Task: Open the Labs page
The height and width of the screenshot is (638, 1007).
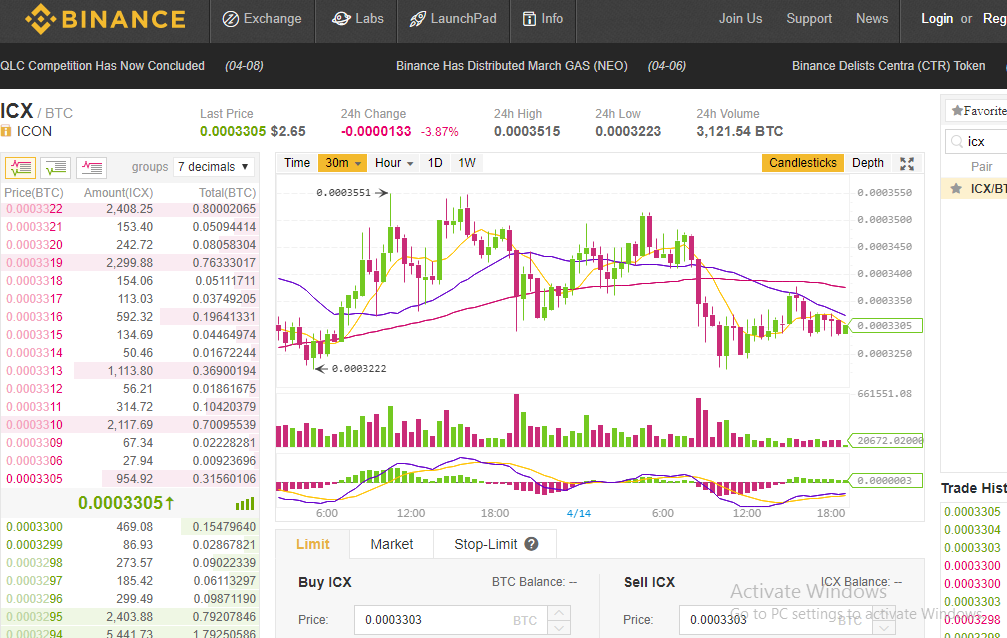Action: tap(357, 19)
